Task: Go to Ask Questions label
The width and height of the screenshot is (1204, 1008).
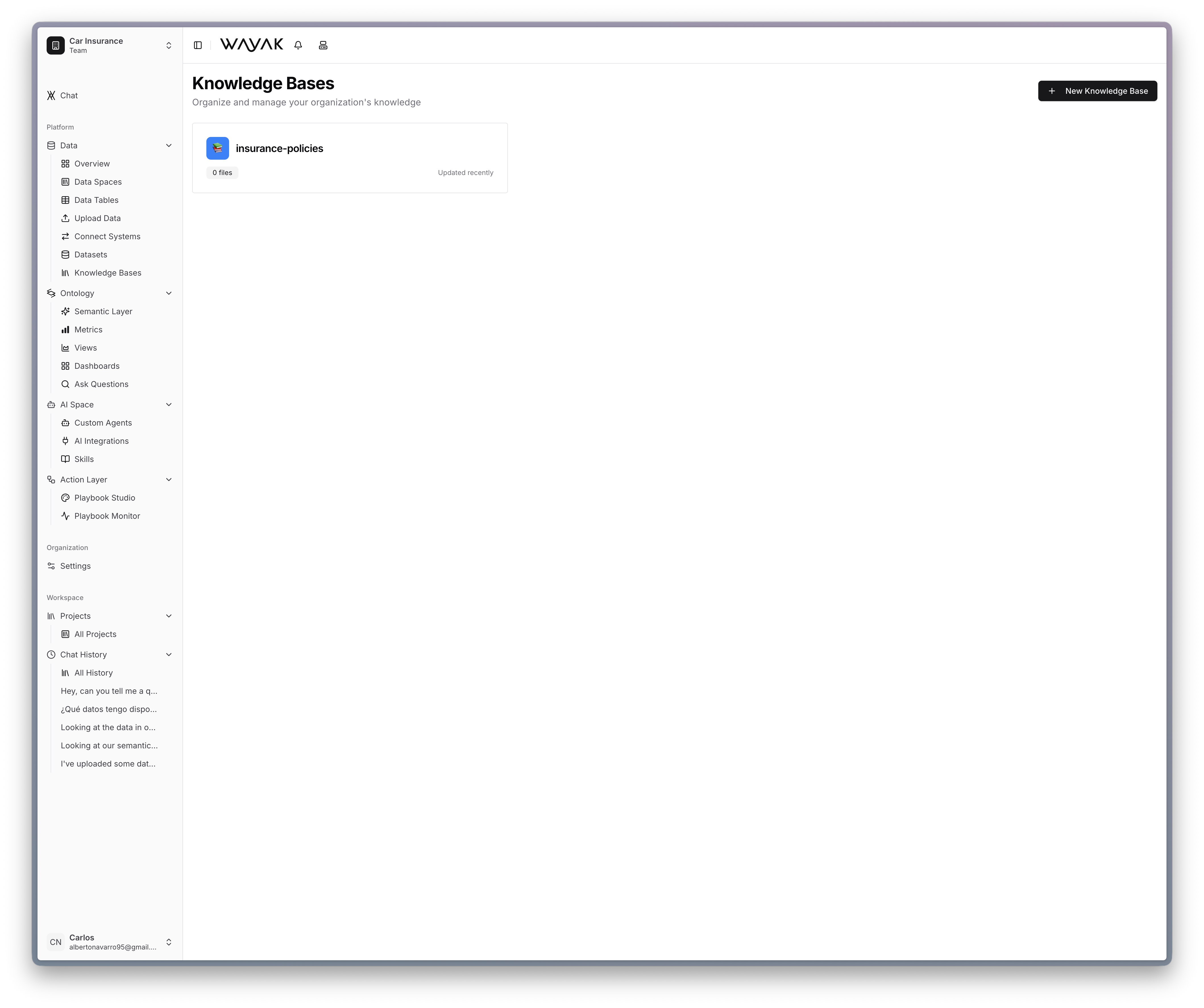Action: [x=101, y=384]
